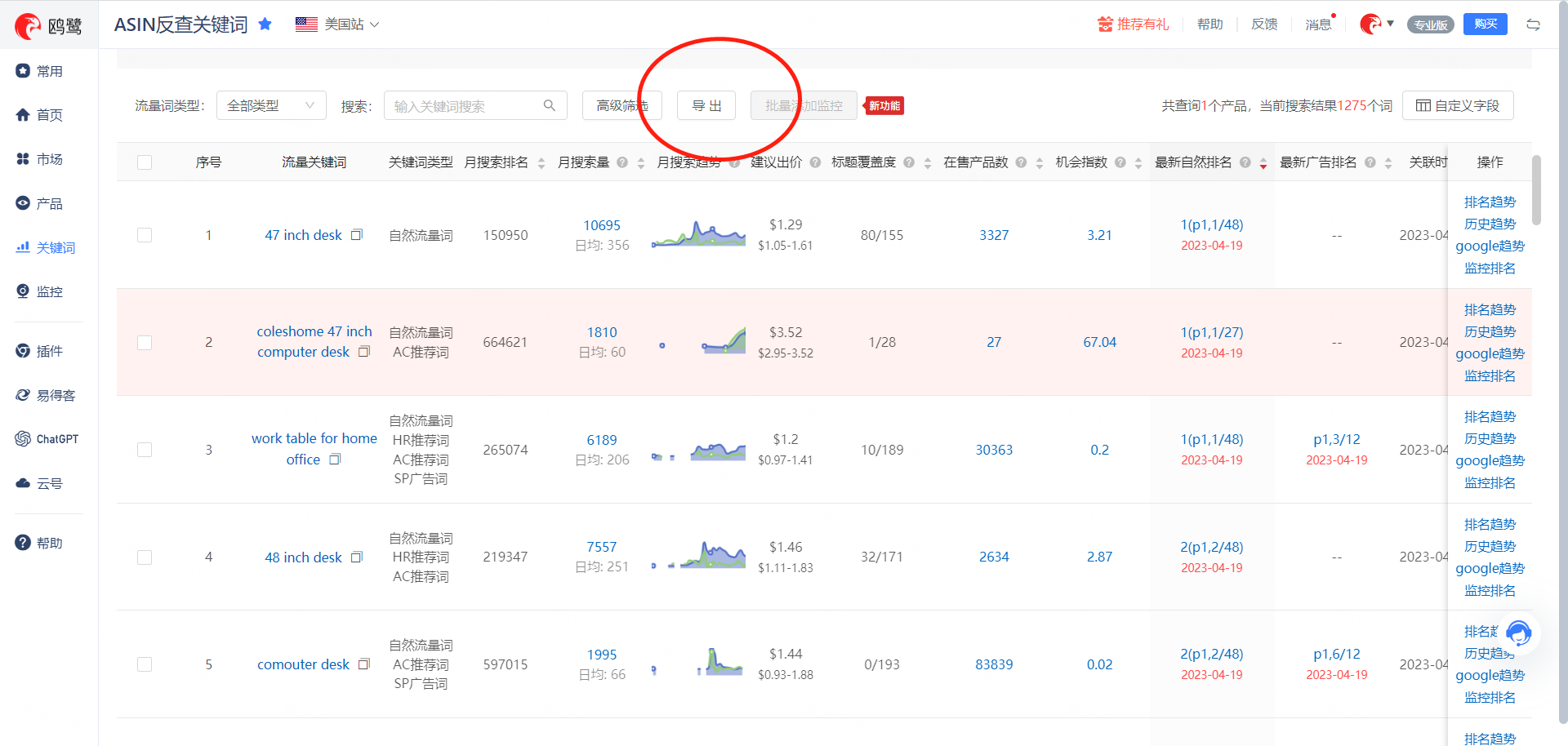Sort by 最新广告排名 column
The width and height of the screenshot is (1568, 746).
[1388, 163]
